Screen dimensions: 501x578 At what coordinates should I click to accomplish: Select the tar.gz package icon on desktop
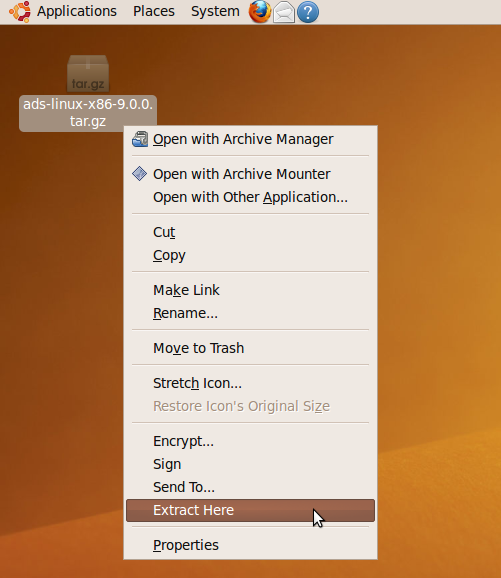pos(88,74)
